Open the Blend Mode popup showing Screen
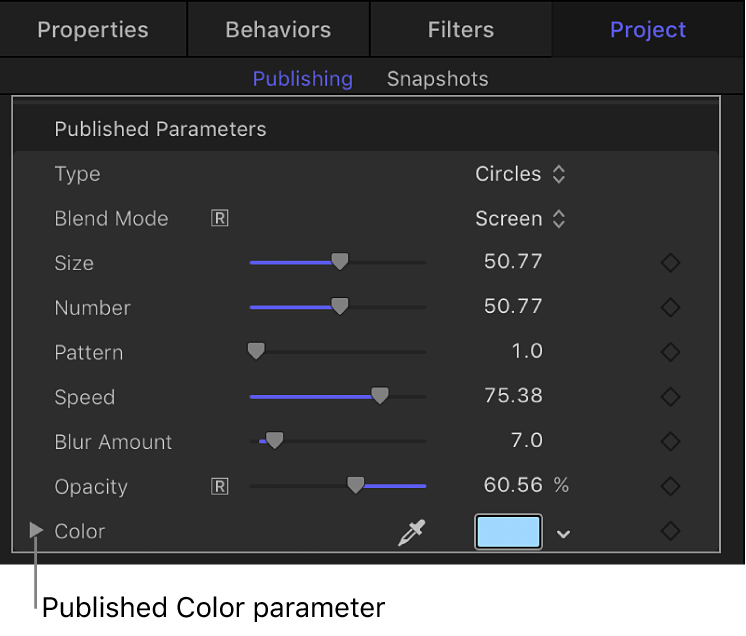The height and width of the screenshot is (636, 746). coord(520,219)
